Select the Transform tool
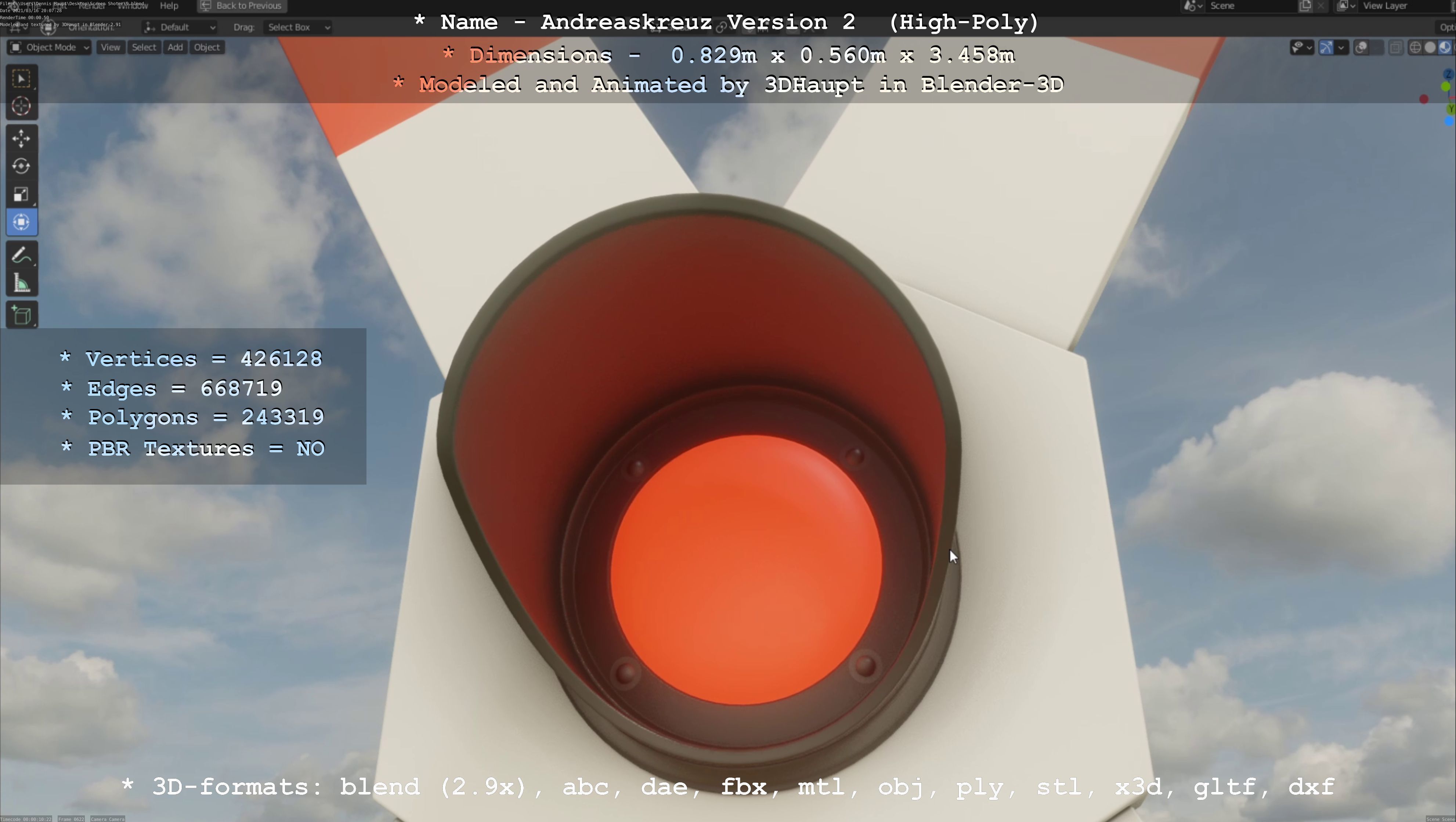The image size is (1456, 822). 21,222
